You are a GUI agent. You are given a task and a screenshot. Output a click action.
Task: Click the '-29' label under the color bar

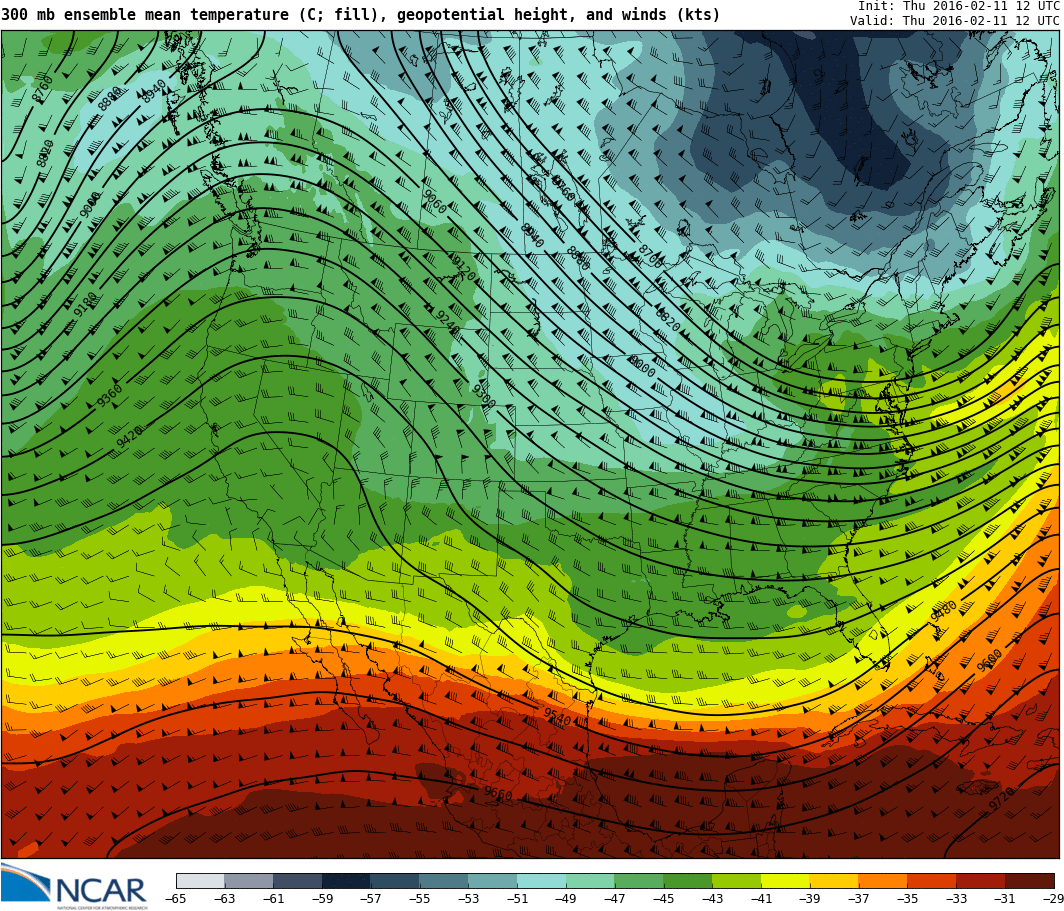pyautogui.click(x=1053, y=899)
